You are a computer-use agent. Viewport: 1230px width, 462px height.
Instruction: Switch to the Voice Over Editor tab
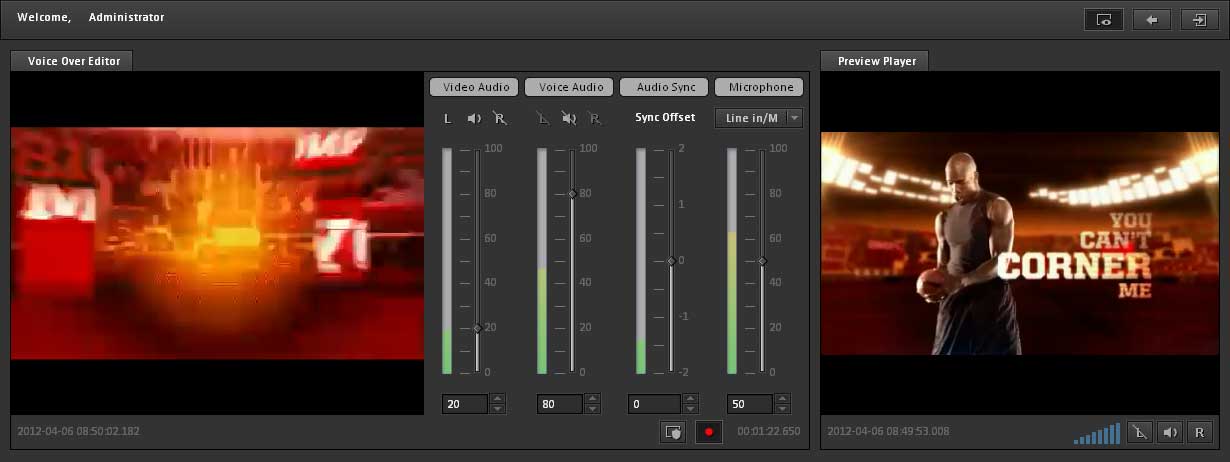[73, 61]
